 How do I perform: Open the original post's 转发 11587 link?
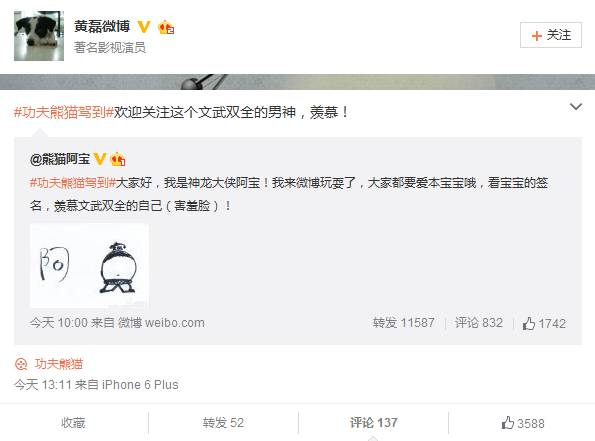[403, 323]
